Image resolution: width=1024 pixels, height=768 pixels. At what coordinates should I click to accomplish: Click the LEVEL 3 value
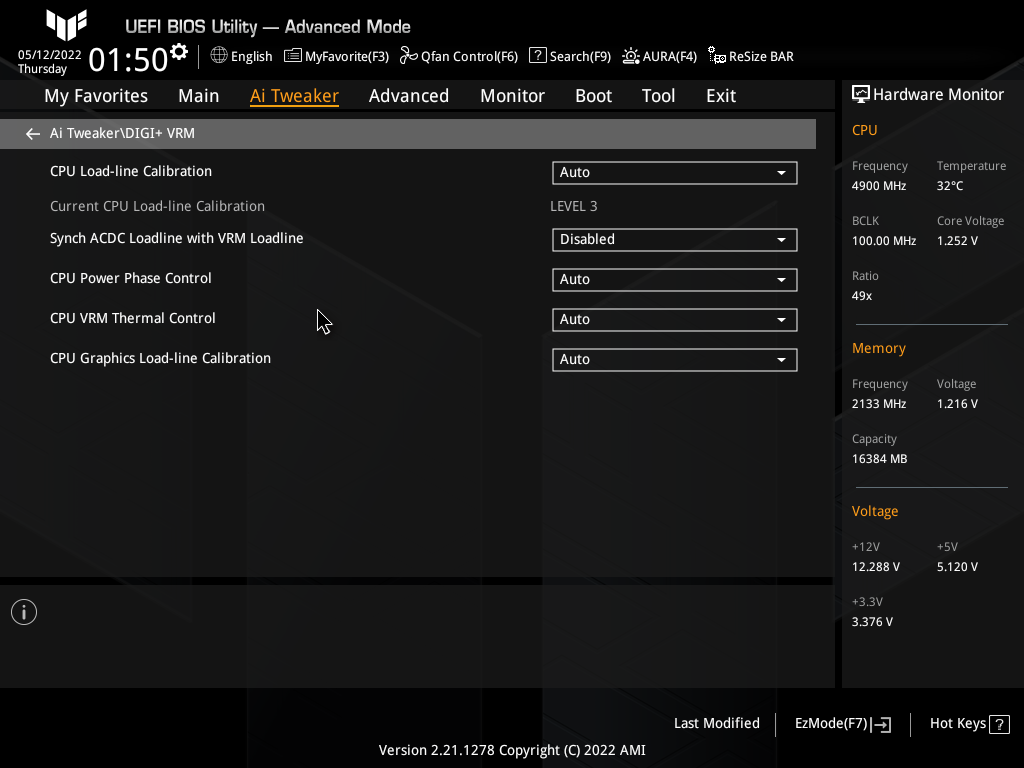pyautogui.click(x=573, y=206)
